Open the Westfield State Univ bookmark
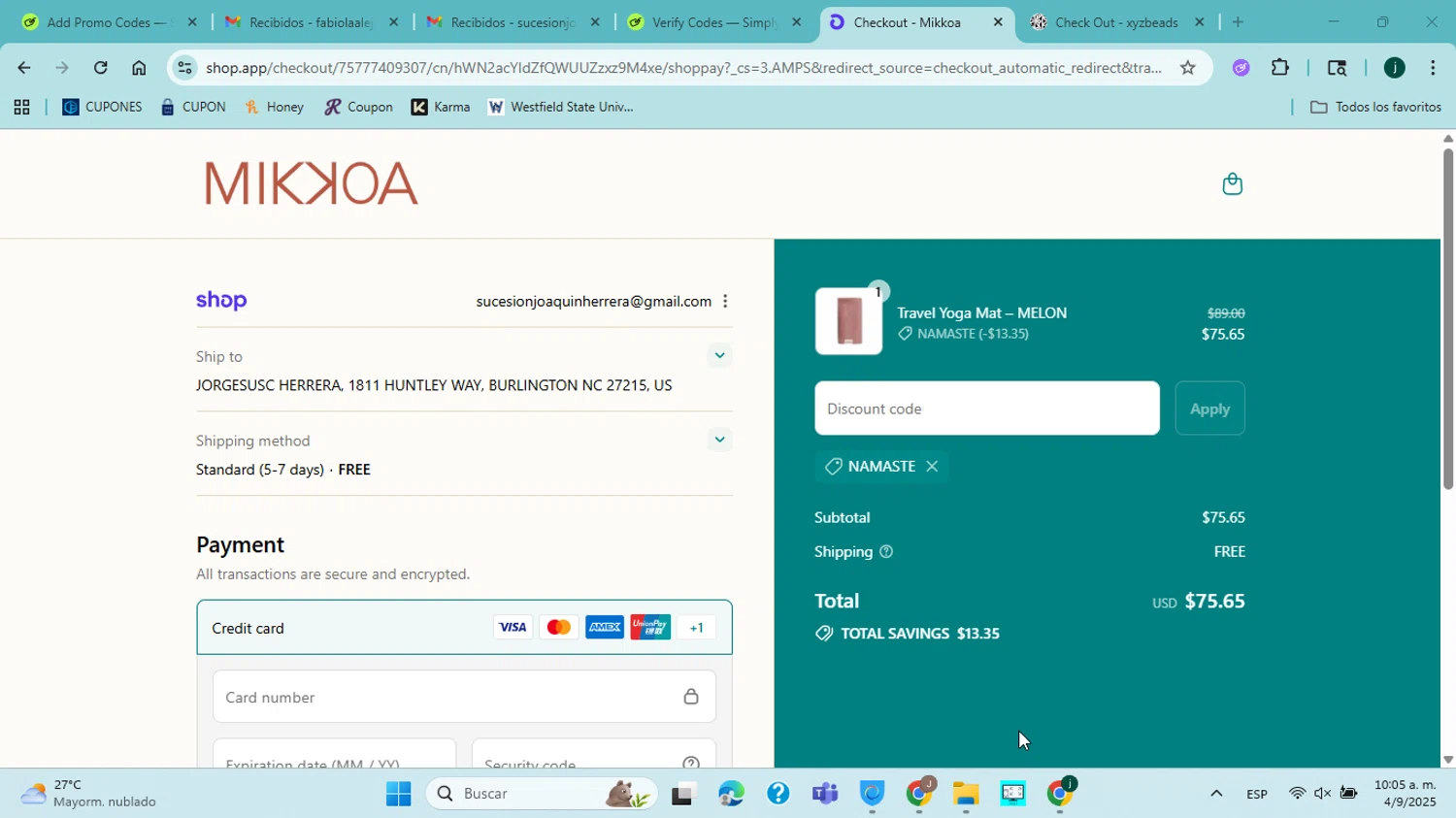This screenshot has height=818, width=1456. pos(560,107)
